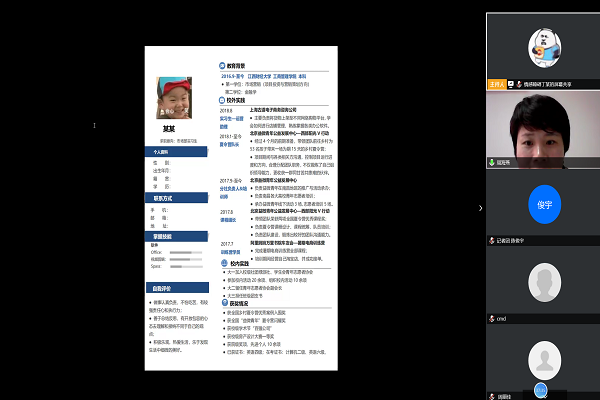The width and height of the screenshot is (600, 400).
Task: Select the blue 俊宇 avatar
Action: pos(545,204)
